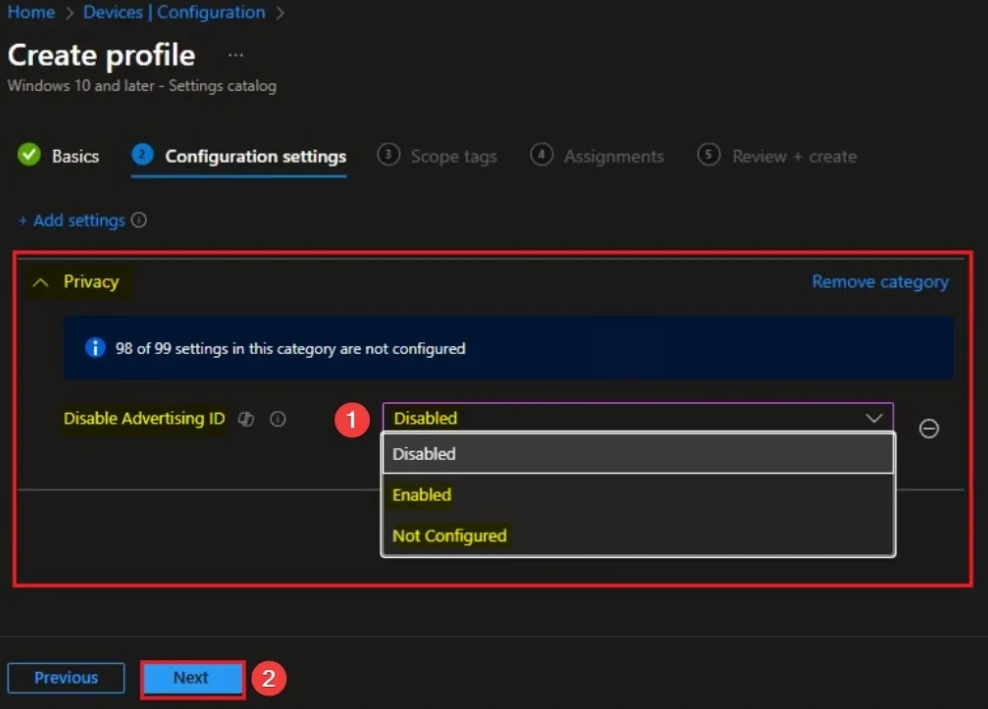
Task: Go to Devices | Configuration breadcrumb
Action: click(174, 12)
